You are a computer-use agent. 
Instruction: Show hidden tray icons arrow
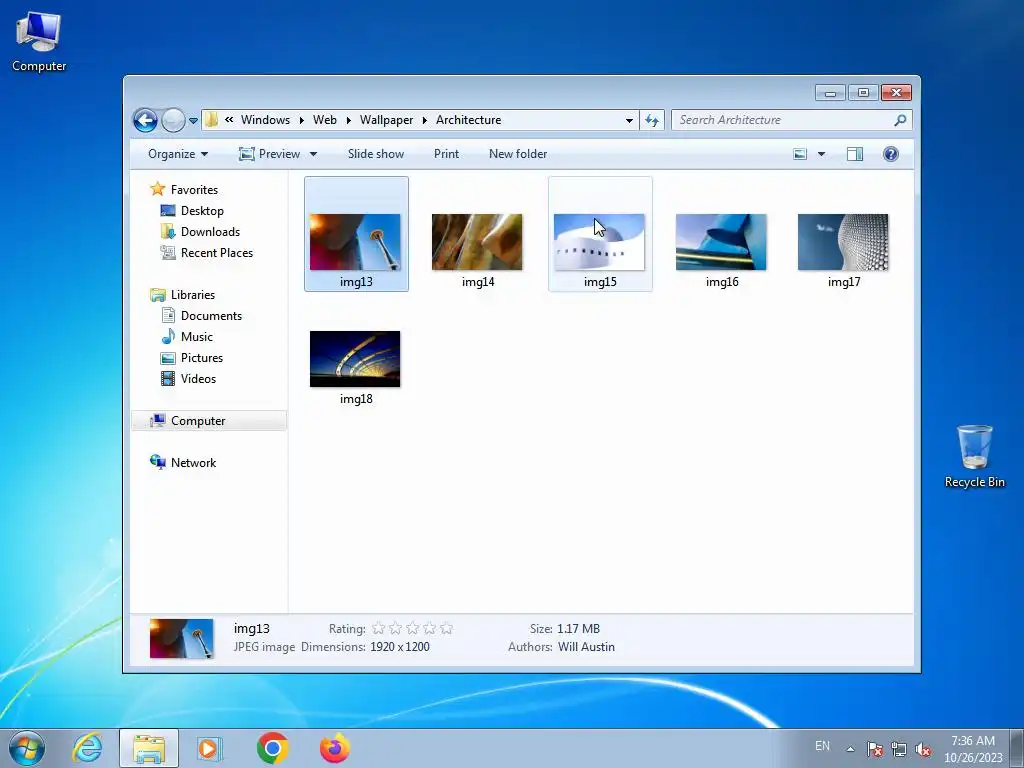pos(850,749)
